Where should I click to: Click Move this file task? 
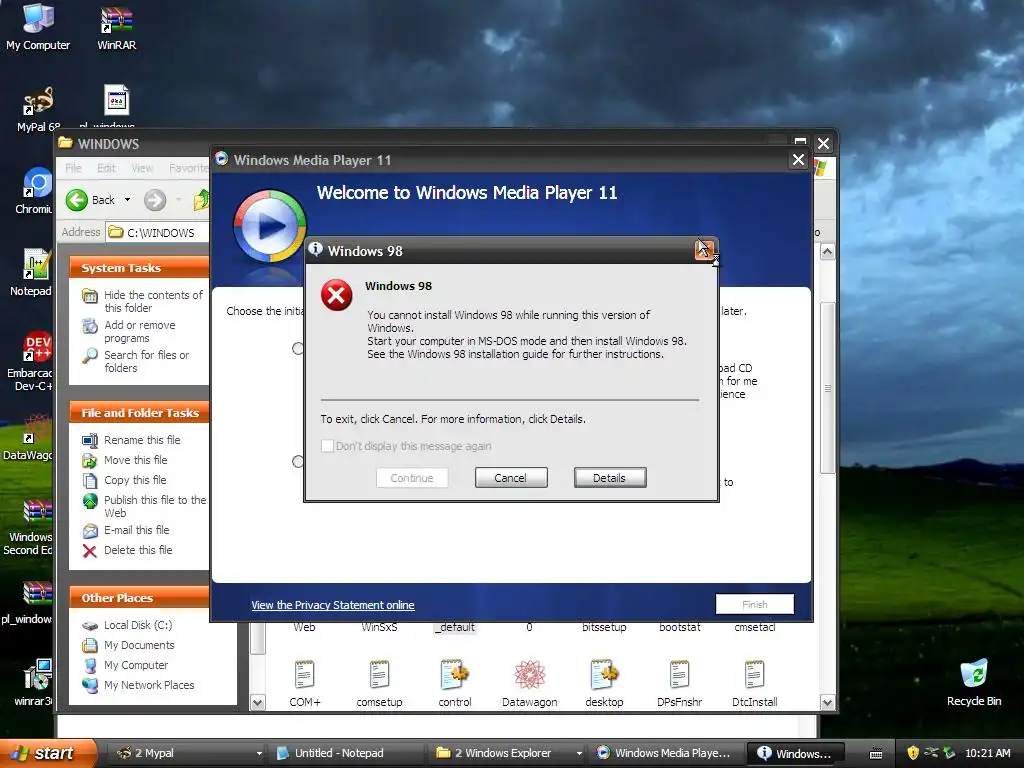(135, 460)
